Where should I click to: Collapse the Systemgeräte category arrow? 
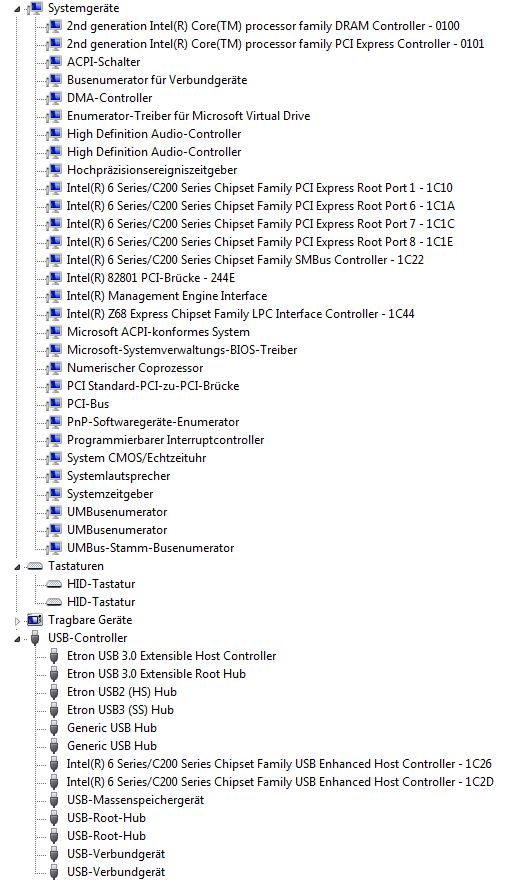tap(17, 9)
